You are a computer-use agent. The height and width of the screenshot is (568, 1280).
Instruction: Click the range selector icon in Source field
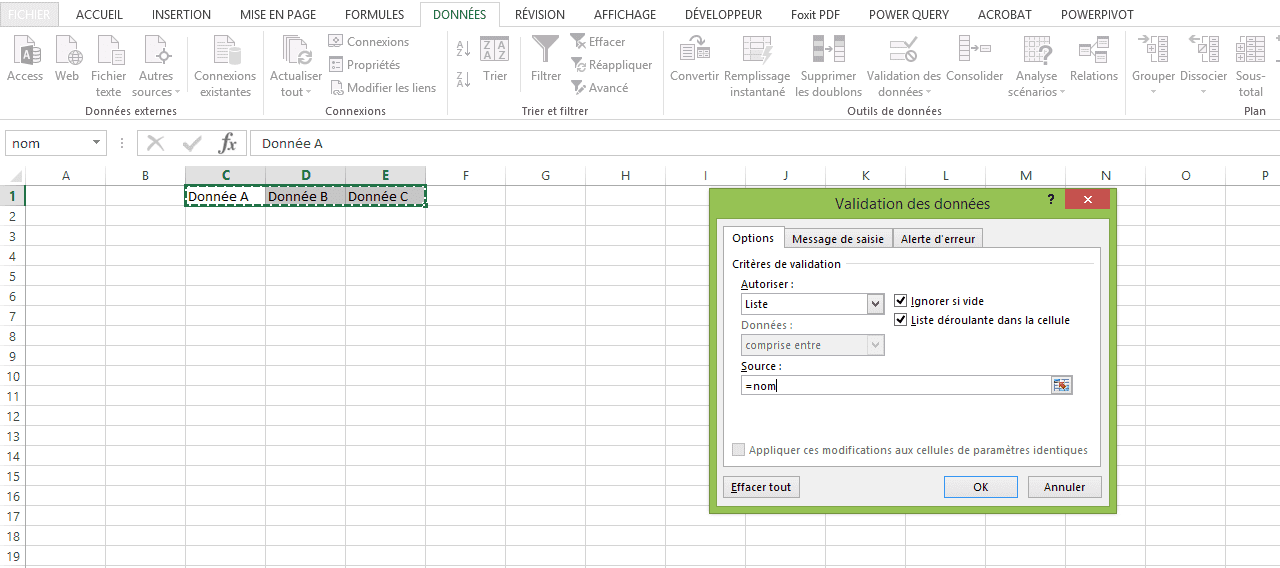pyautogui.click(x=1061, y=385)
